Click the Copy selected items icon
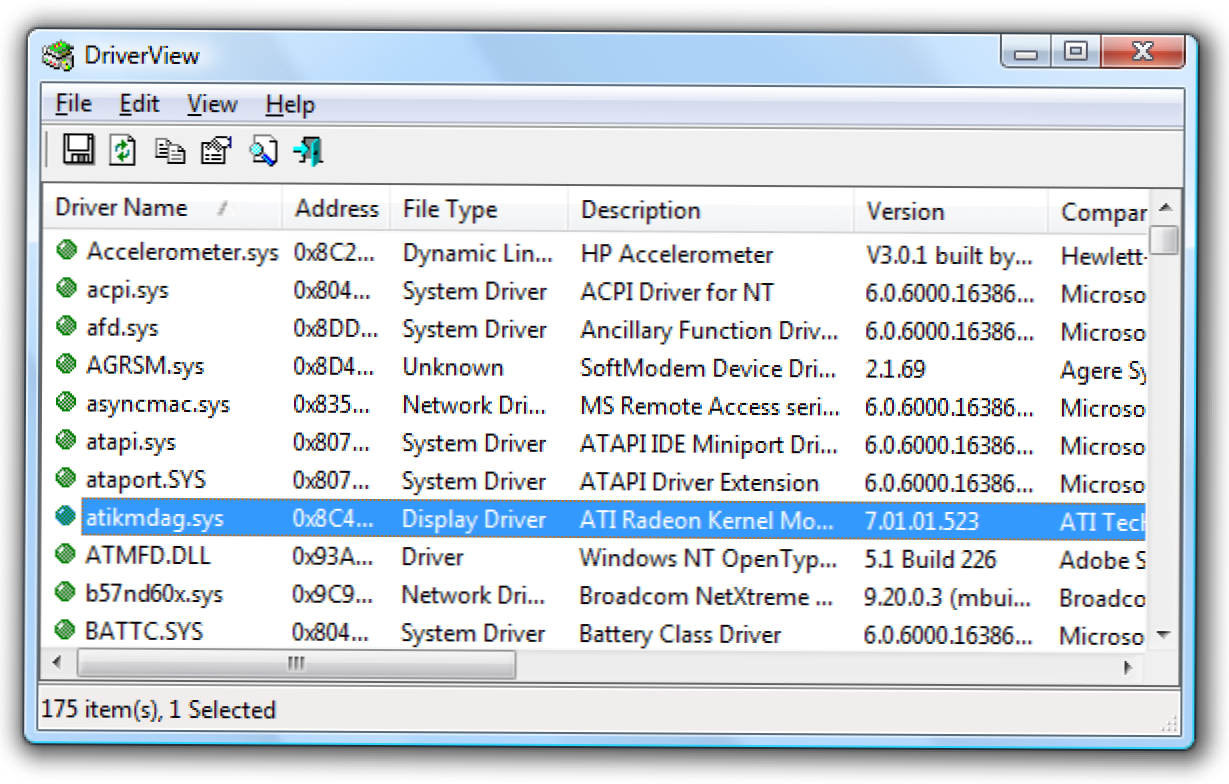This screenshot has height=784, width=1229. [170, 151]
